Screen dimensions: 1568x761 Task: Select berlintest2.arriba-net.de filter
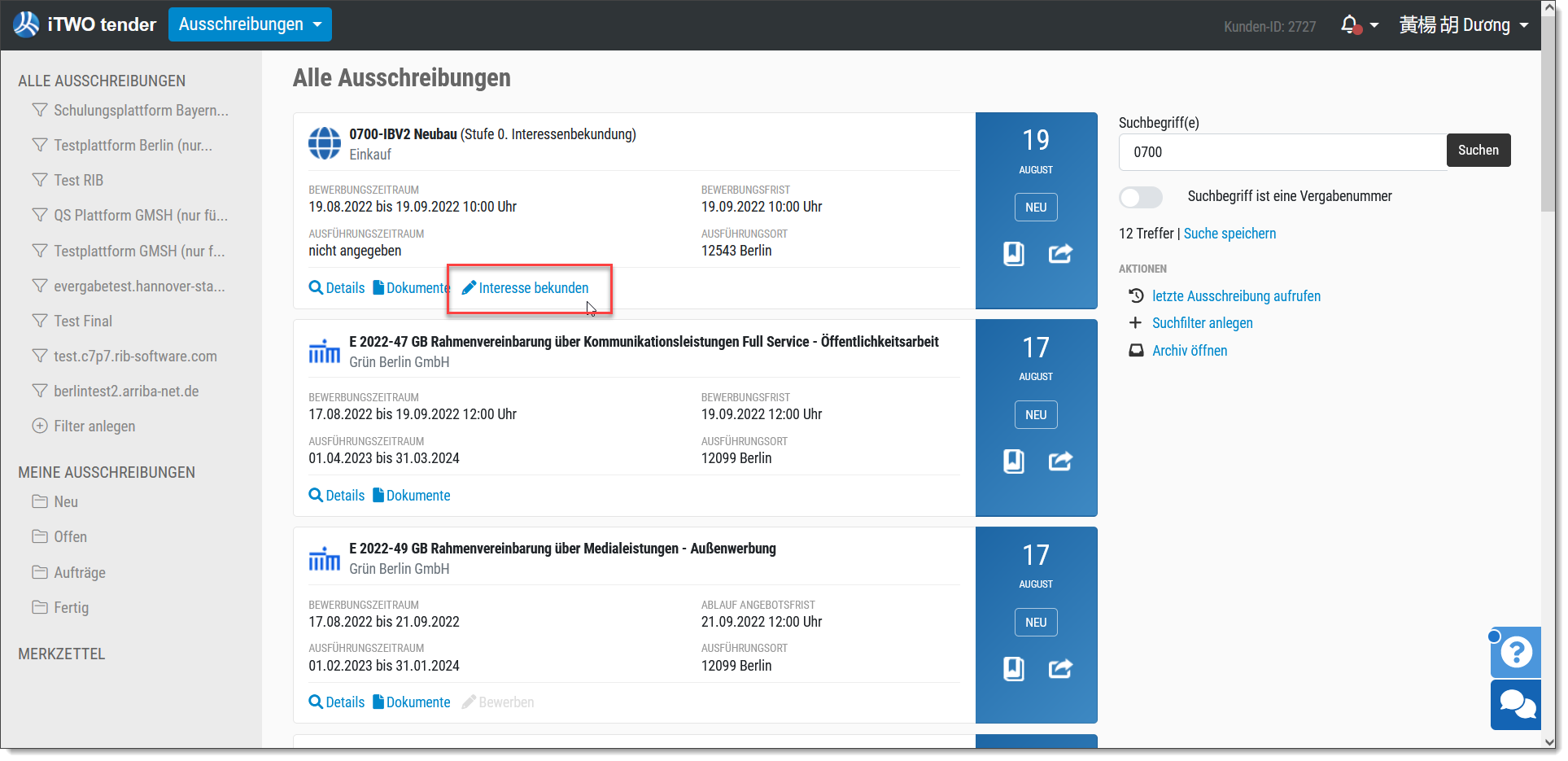[x=116, y=391]
